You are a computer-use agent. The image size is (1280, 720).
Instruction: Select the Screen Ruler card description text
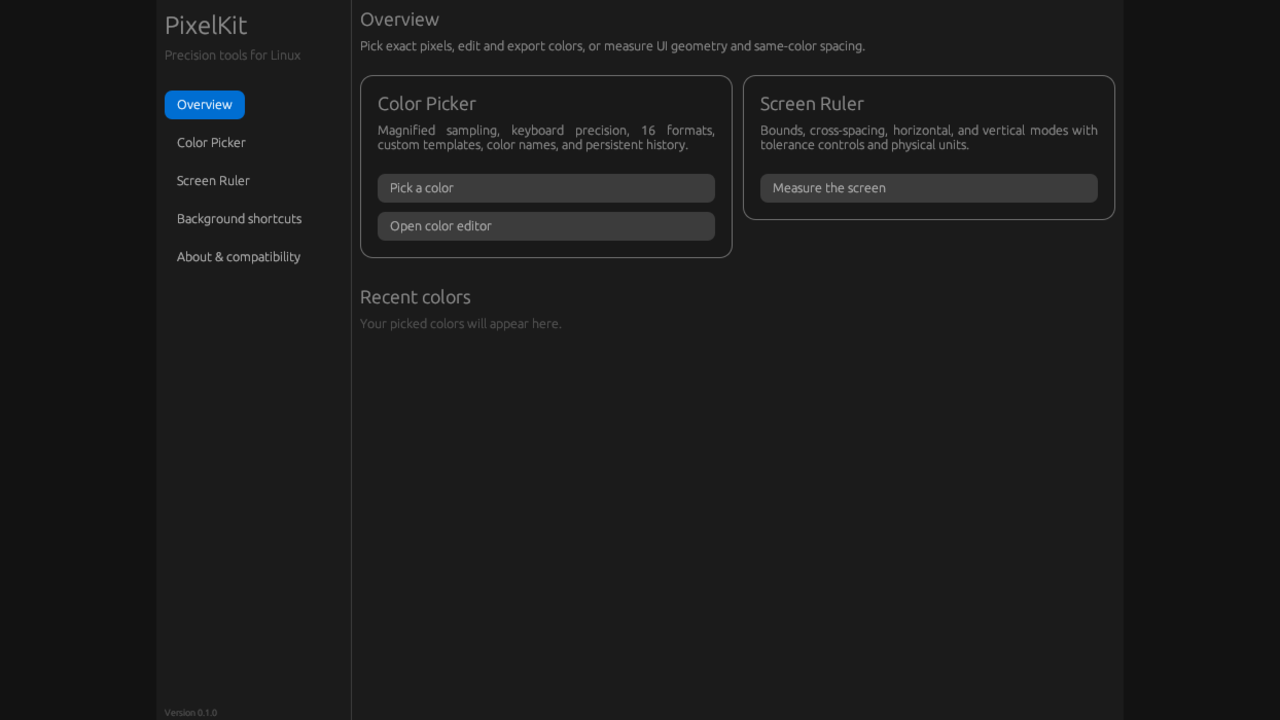tap(929, 138)
